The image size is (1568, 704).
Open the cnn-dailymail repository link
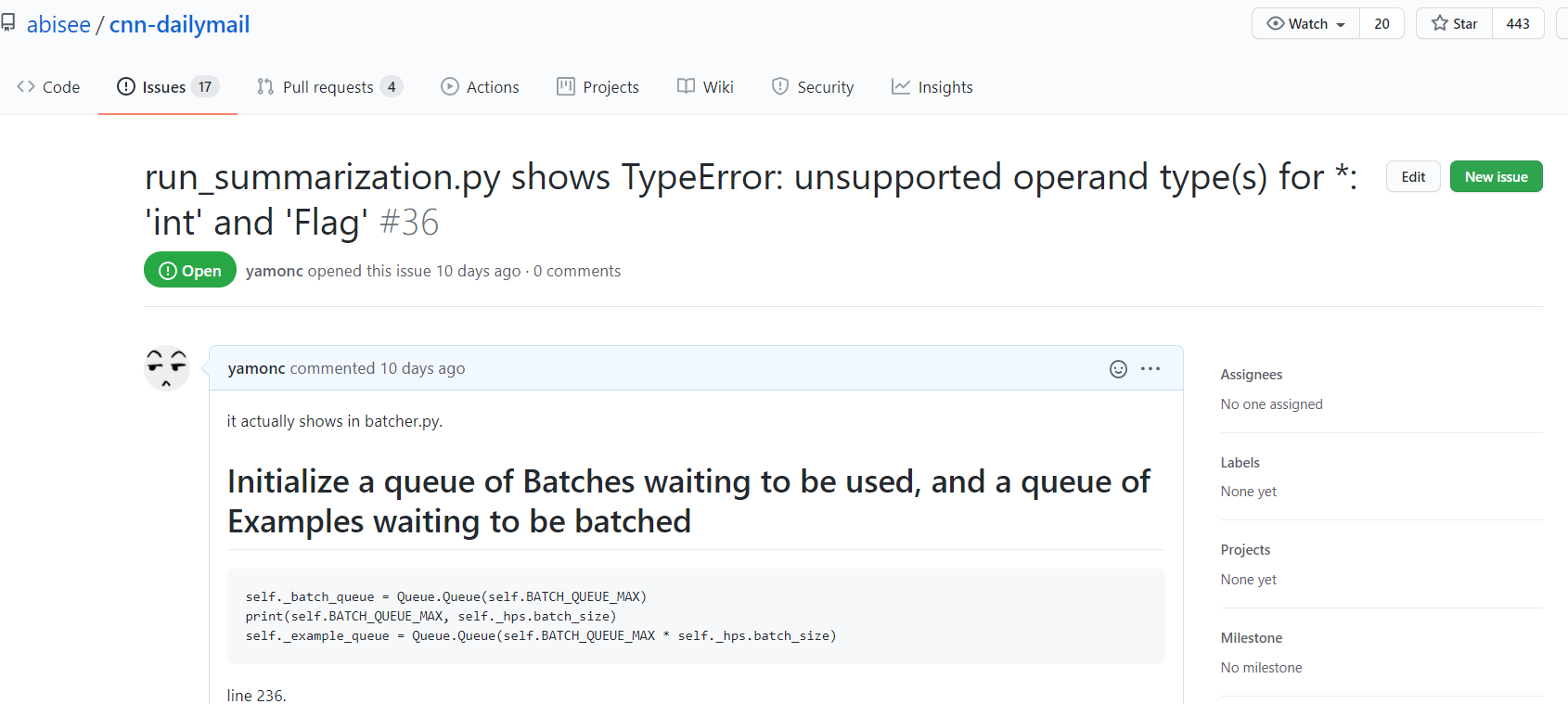pyautogui.click(x=179, y=25)
